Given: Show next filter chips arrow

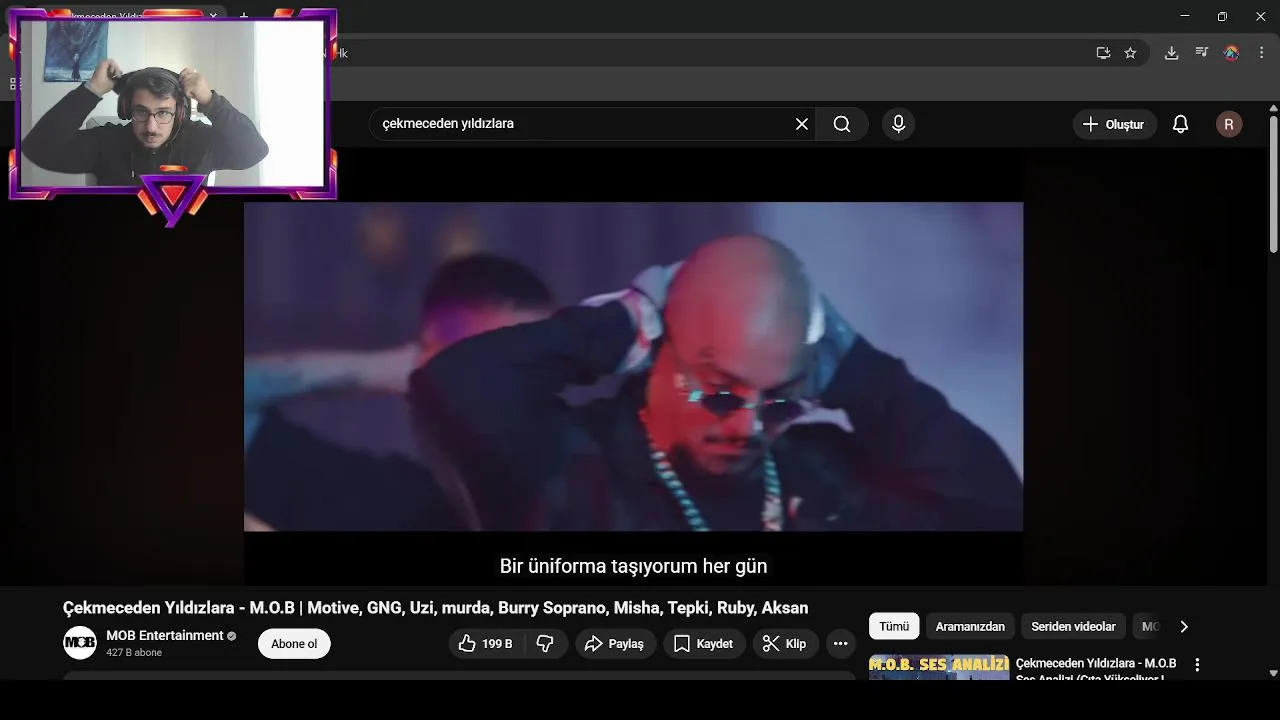Looking at the screenshot, I should pos(1184,627).
